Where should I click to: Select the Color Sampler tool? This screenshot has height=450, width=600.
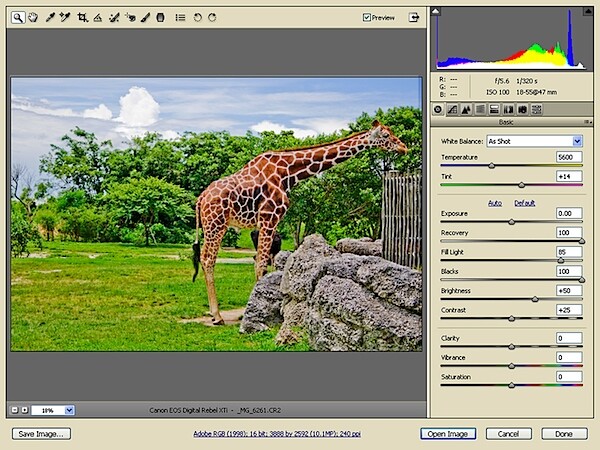65,17
